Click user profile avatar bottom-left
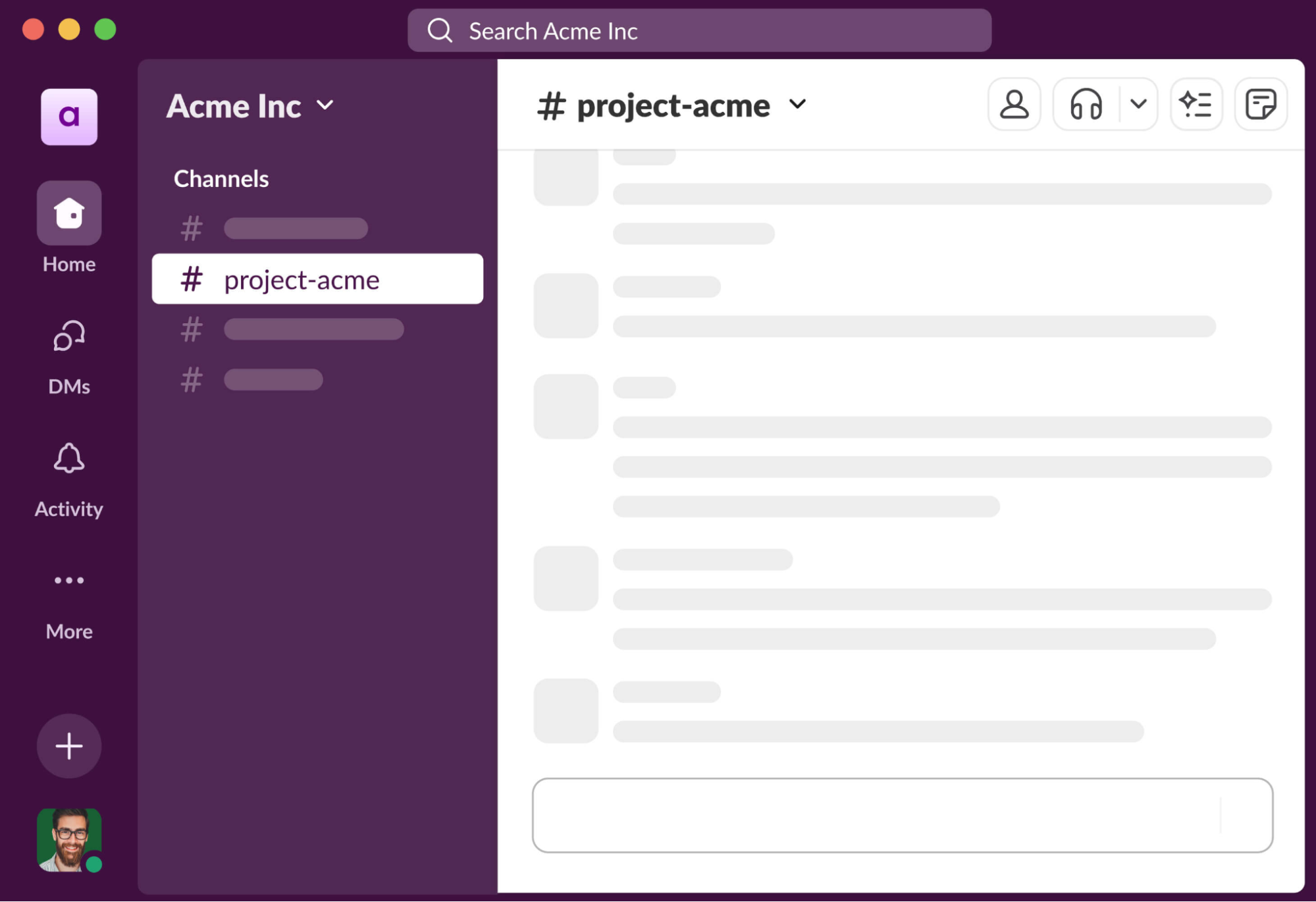Image resolution: width=1316 pixels, height=902 pixels. tap(69, 839)
